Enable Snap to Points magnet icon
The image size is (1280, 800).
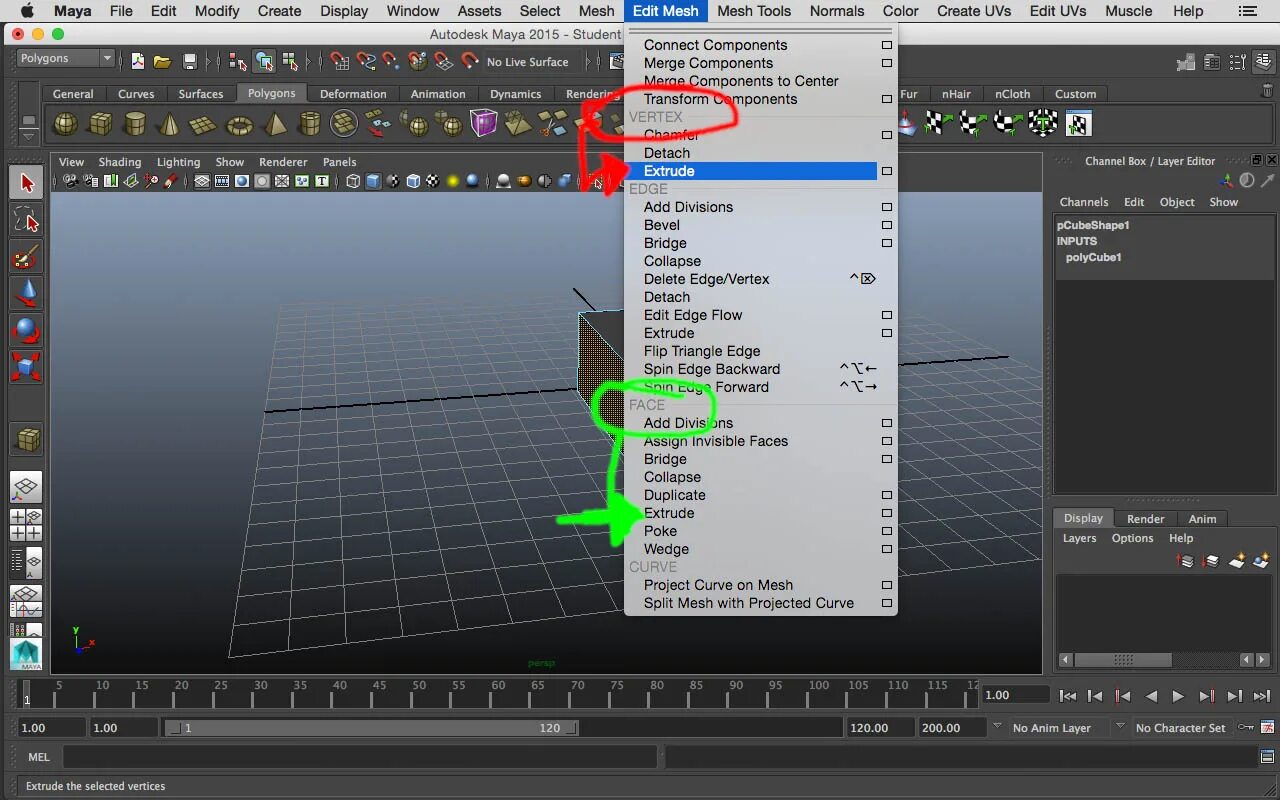pyautogui.click(x=392, y=61)
